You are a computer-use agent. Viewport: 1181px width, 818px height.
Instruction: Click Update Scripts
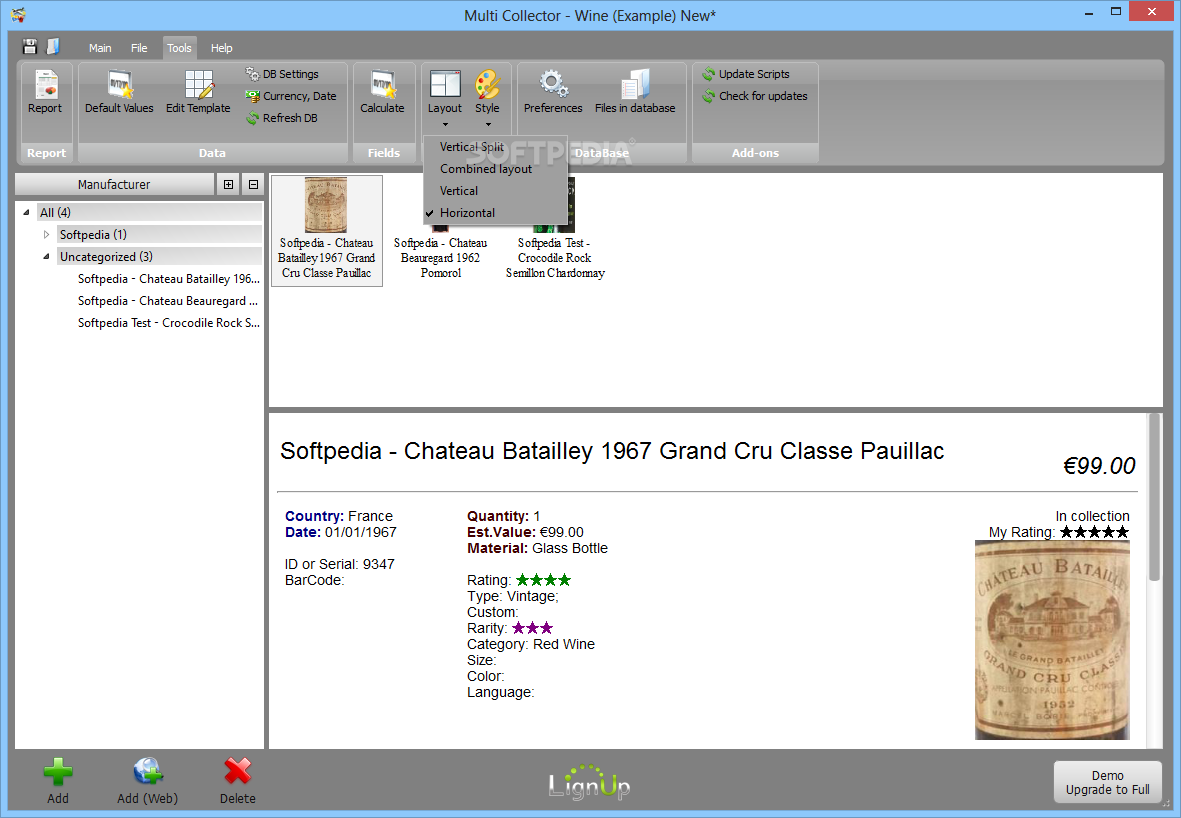746,74
